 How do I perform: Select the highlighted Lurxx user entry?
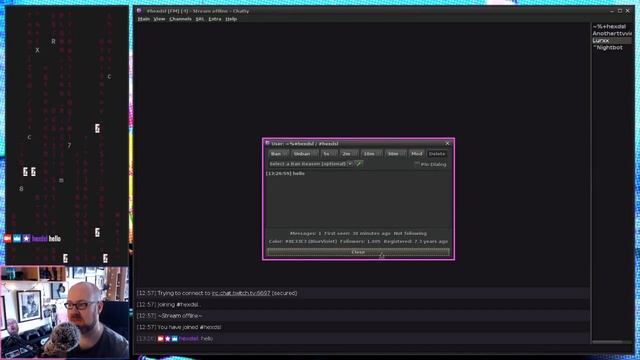point(612,40)
